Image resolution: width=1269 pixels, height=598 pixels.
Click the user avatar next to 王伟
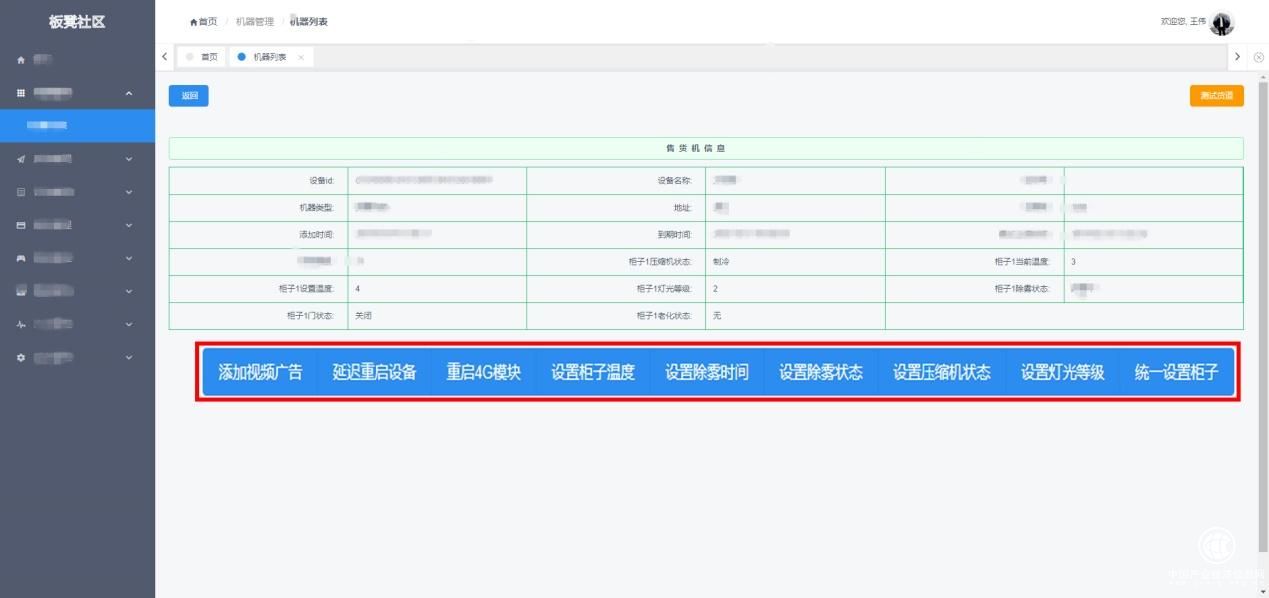pos(1222,22)
